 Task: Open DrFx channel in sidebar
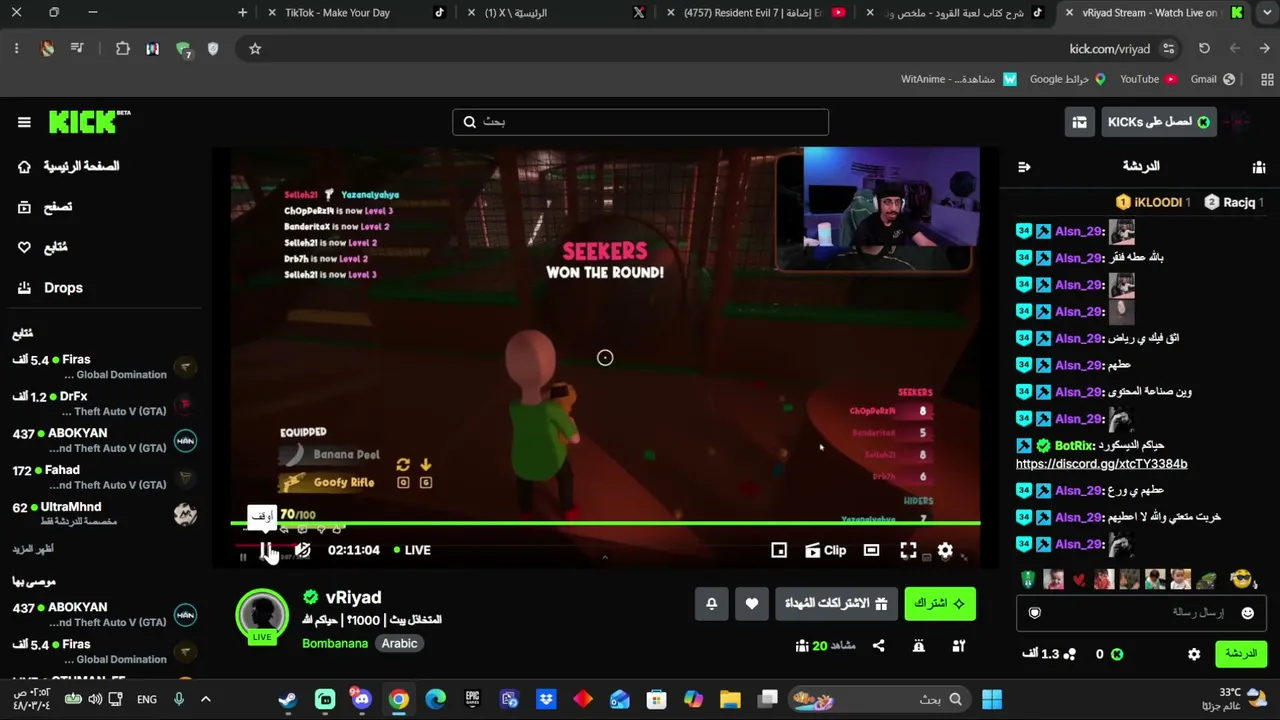[x=105, y=404]
